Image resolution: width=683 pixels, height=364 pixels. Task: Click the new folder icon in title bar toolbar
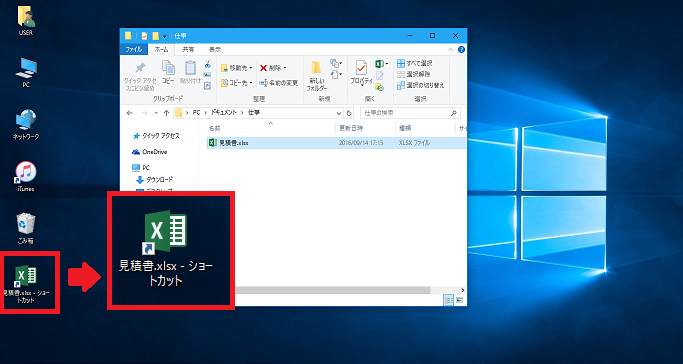pyautogui.click(x=156, y=36)
